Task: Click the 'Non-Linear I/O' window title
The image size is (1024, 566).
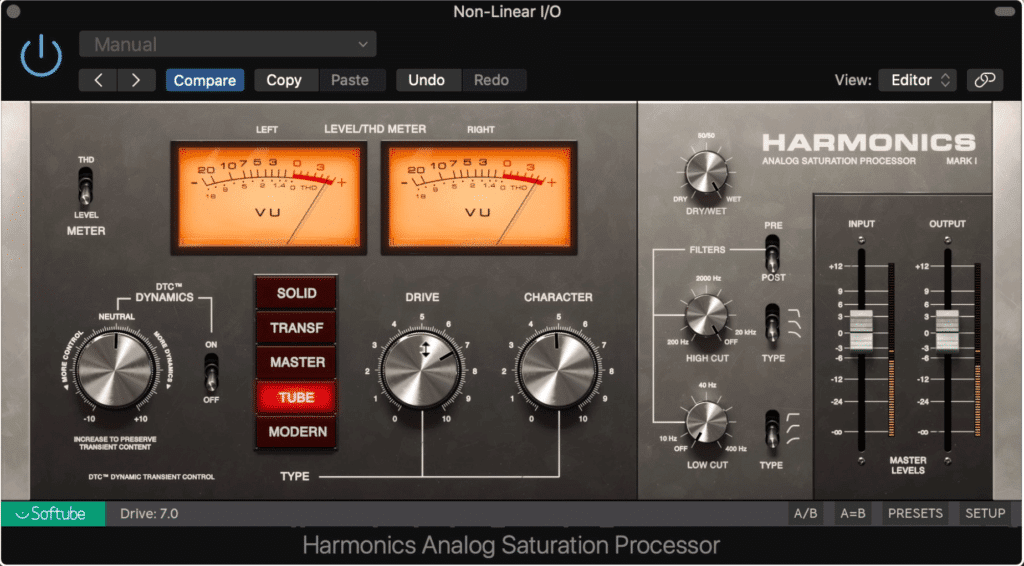Action: tap(507, 12)
